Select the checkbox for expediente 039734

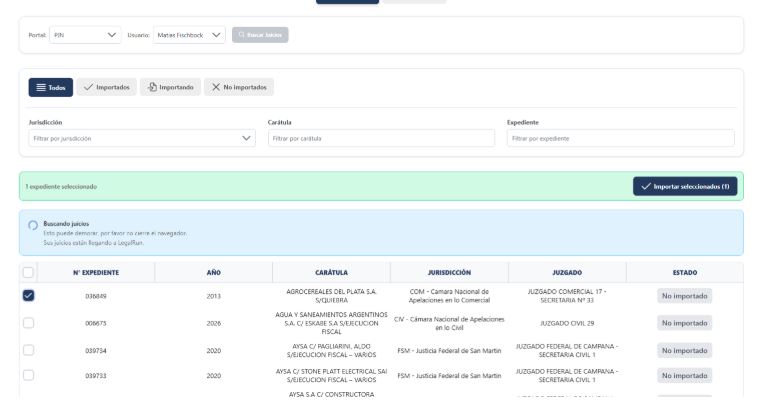pos(28,350)
